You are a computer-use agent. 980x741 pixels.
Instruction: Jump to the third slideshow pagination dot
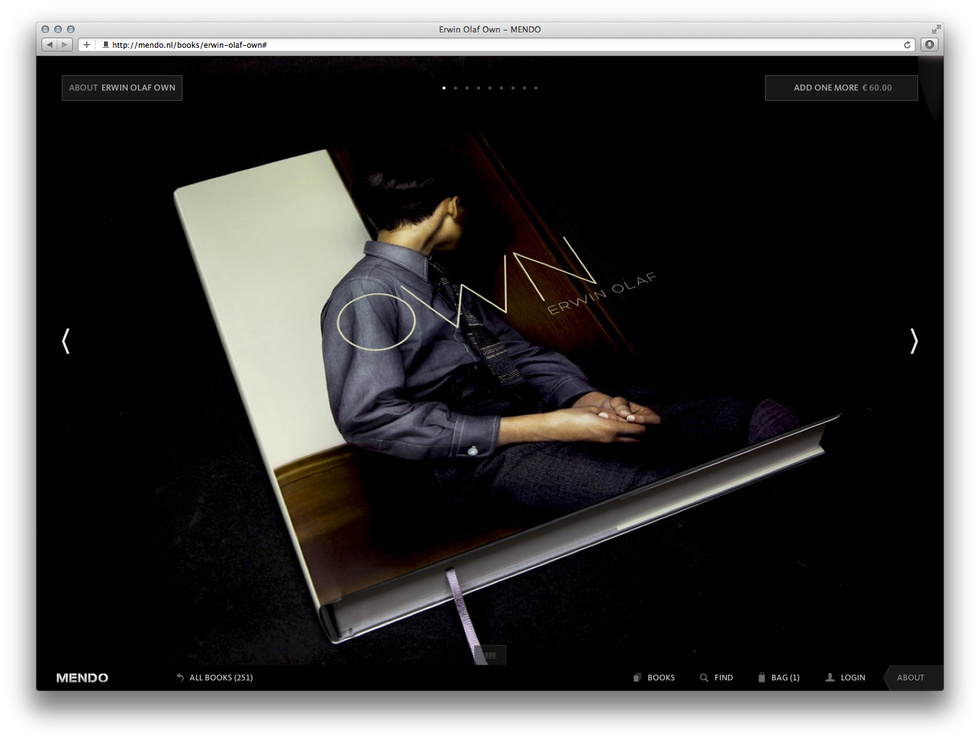(x=467, y=88)
